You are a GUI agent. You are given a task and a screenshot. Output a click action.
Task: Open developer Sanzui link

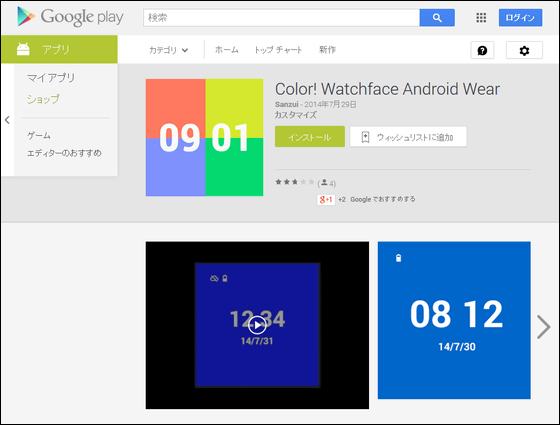tap(286, 104)
